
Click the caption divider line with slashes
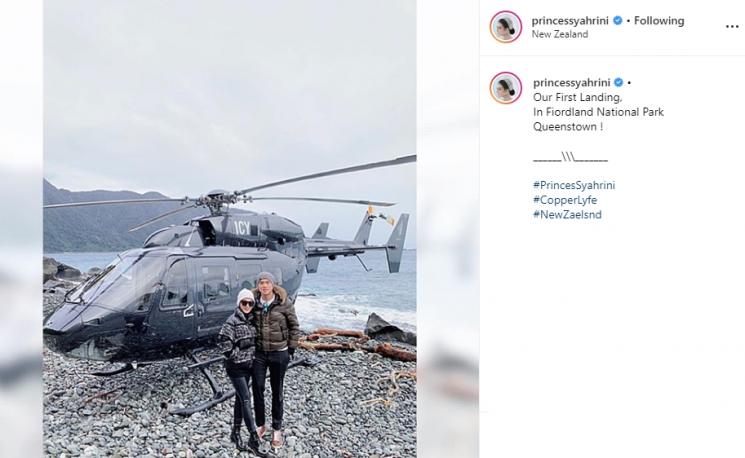pyautogui.click(x=570, y=157)
